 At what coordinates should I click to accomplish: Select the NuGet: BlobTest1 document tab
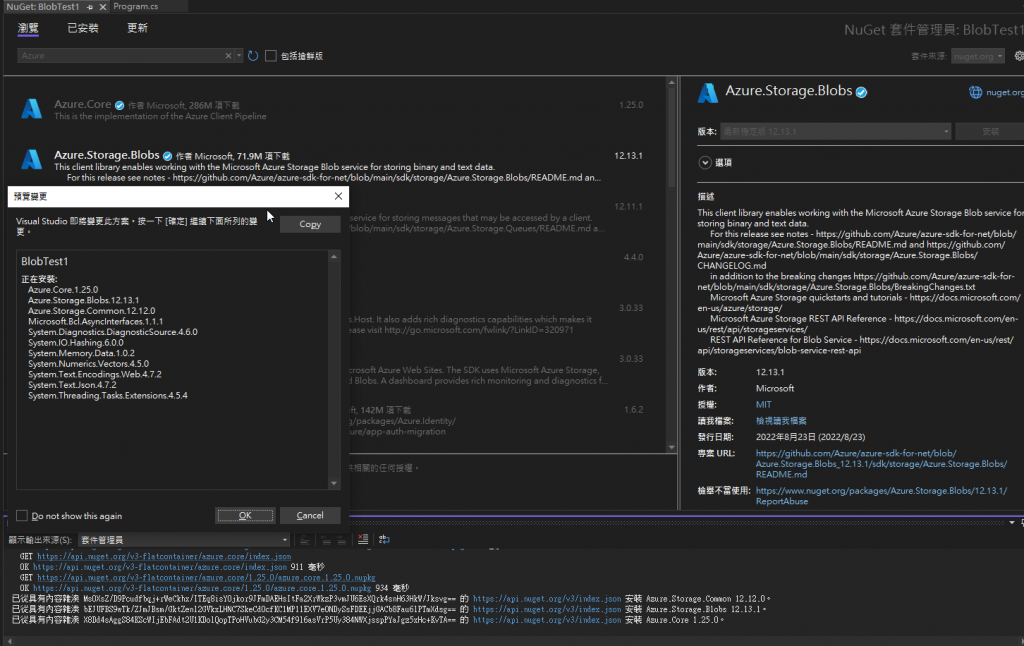[42, 7]
